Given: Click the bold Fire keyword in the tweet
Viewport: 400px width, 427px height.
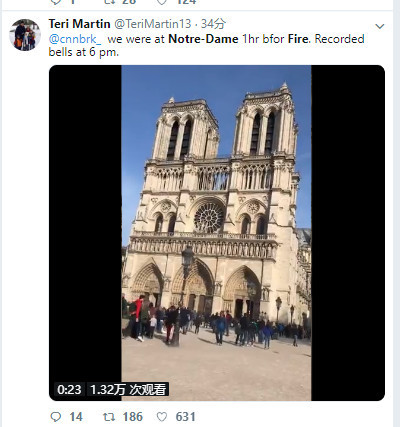Looking at the screenshot, I should 298,39.
